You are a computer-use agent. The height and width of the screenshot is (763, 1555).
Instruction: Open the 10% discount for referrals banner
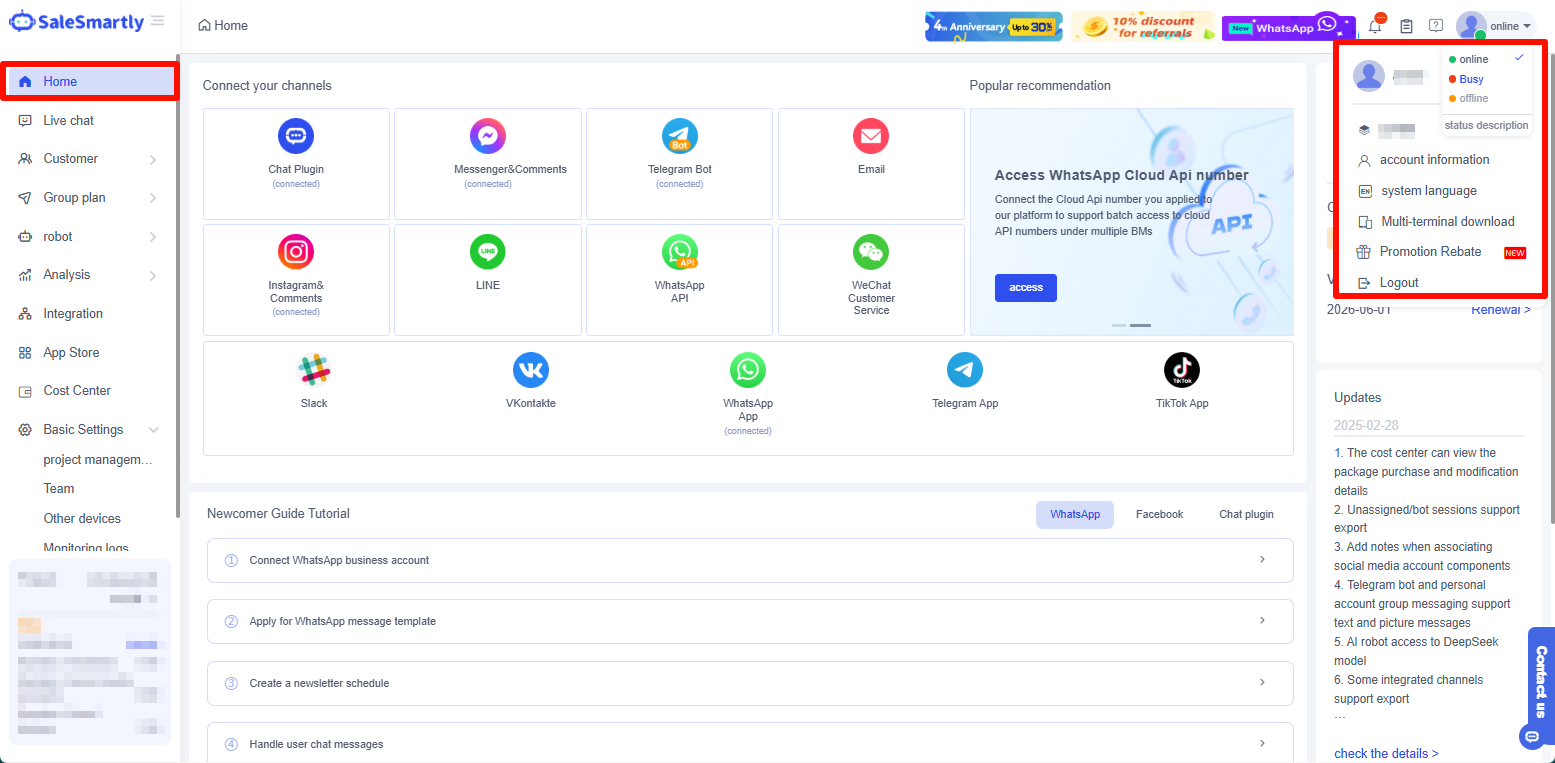tap(1143, 27)
